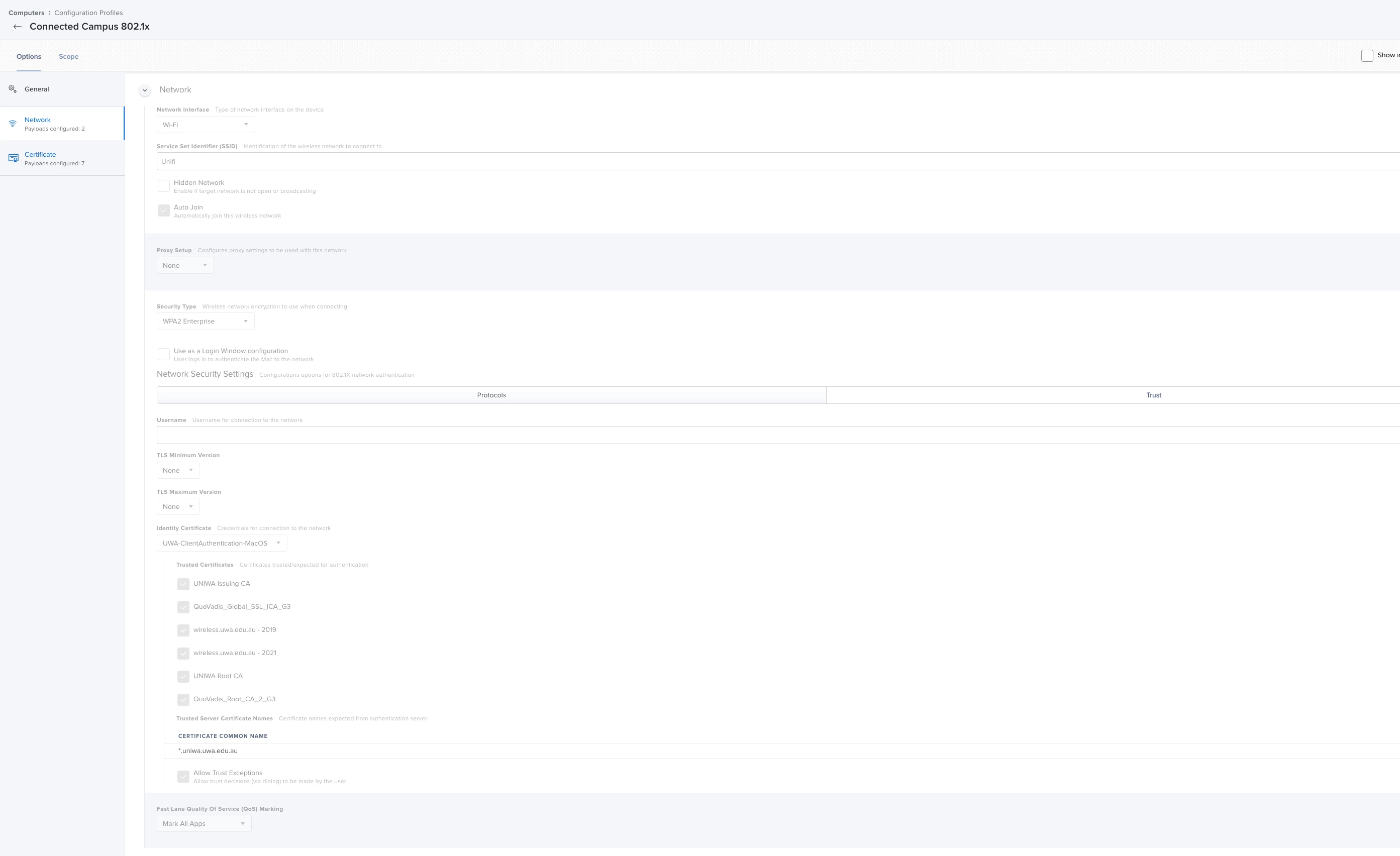Open Network payload in sidebar
Viewport: 1400px width, 856px height.
click(62, 124)
